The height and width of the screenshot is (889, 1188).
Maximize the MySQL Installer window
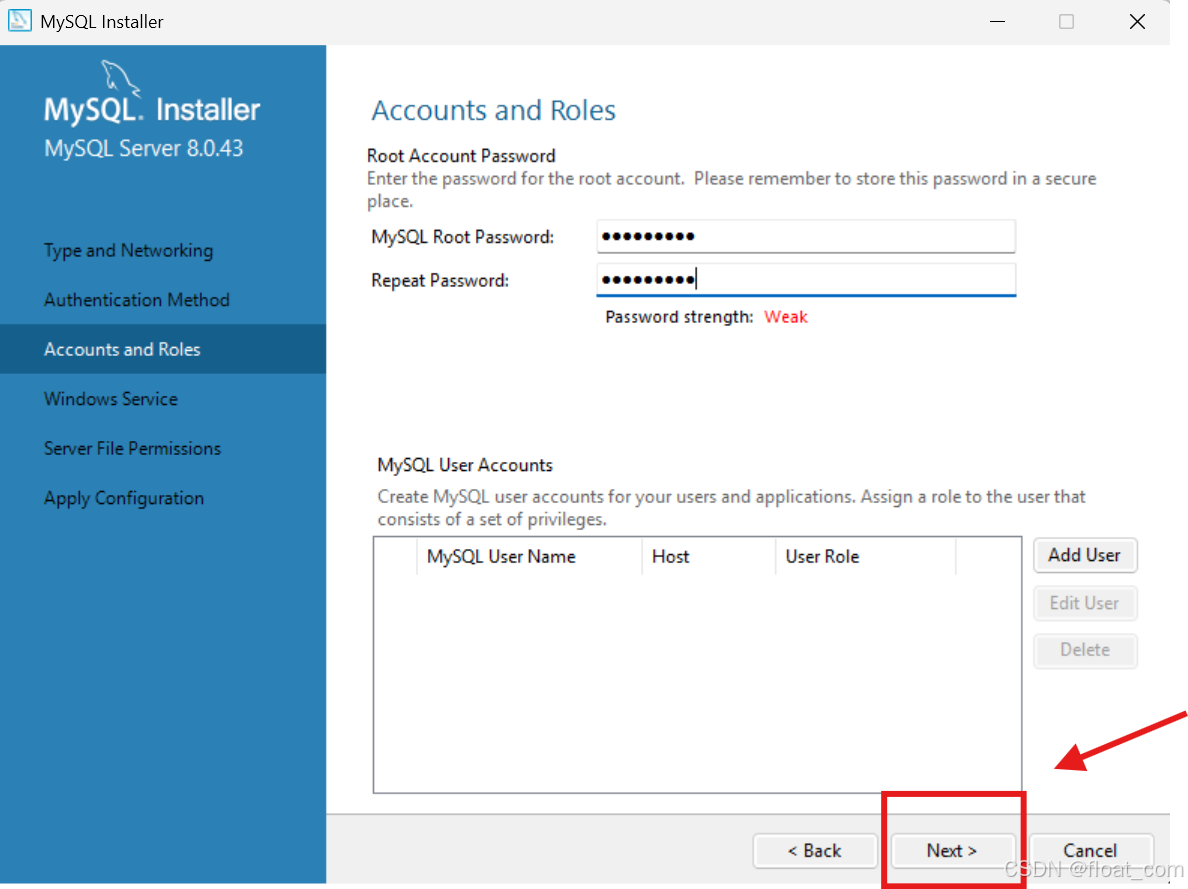1066,21
